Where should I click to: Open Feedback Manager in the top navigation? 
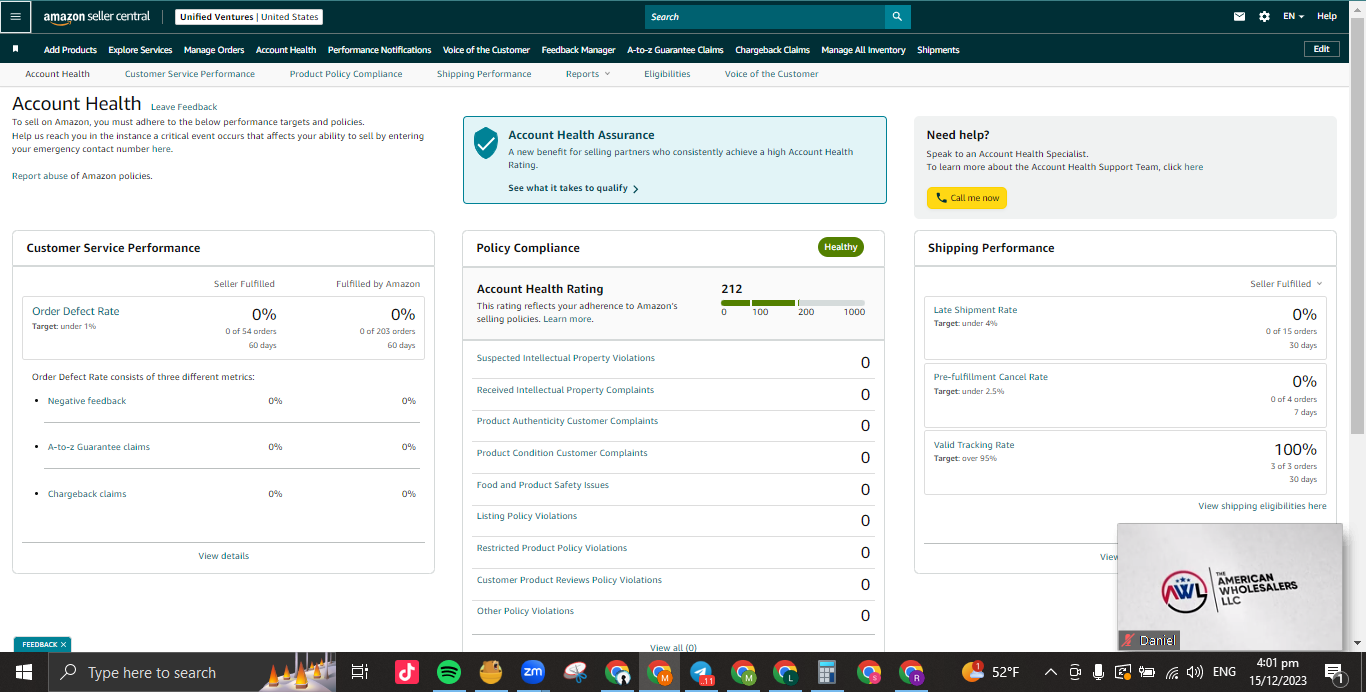[x=579, y=50]
